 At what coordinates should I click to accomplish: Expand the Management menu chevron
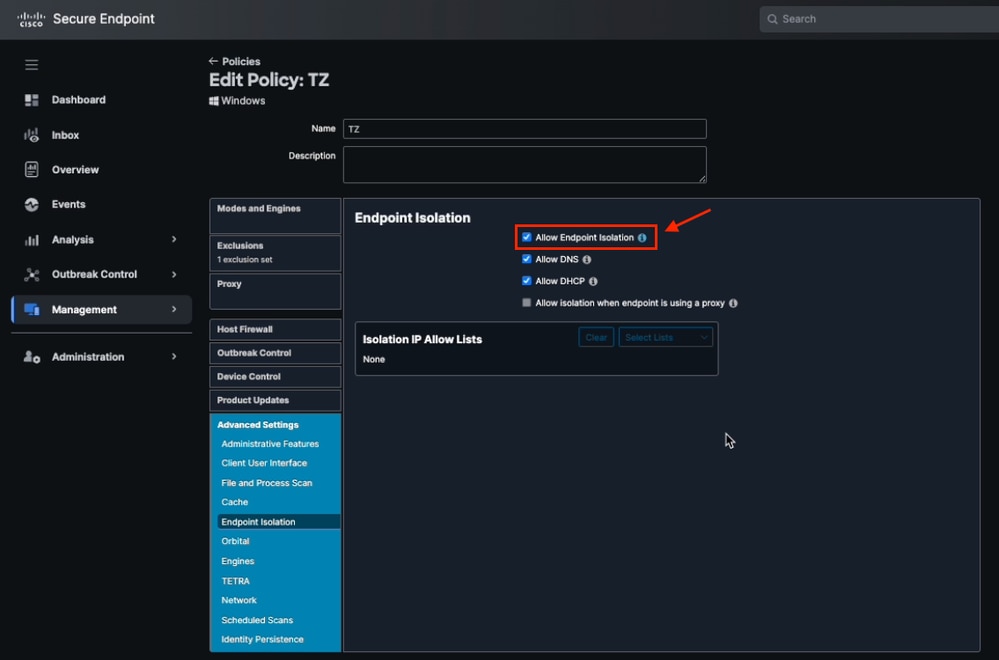point(174,310)
